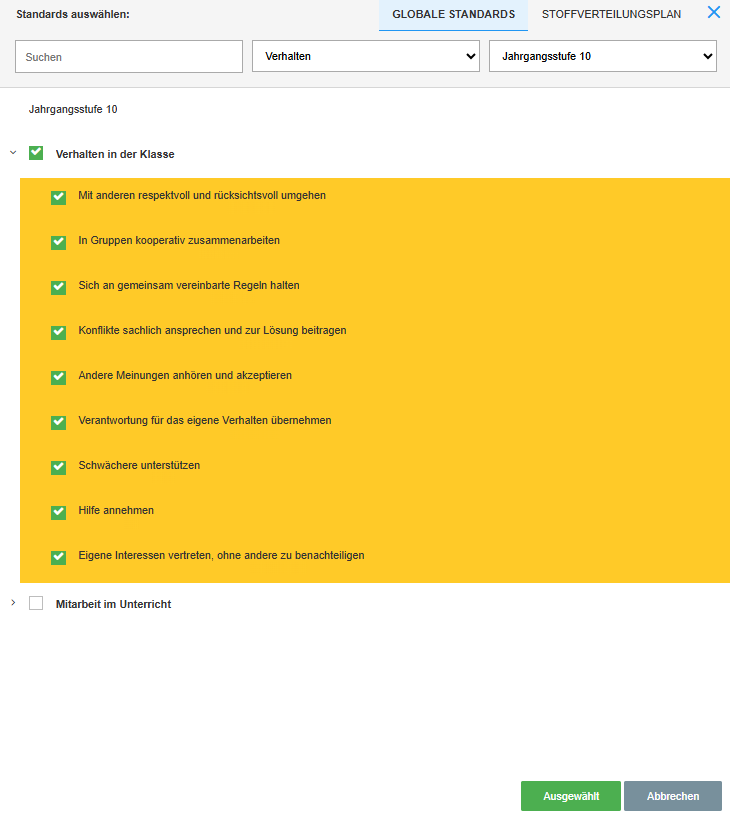Untick the 'Hilfe annehmen' checkbox
Image resolution: width=730 pixels, height=817 pixels.
(x=58, y=512)
